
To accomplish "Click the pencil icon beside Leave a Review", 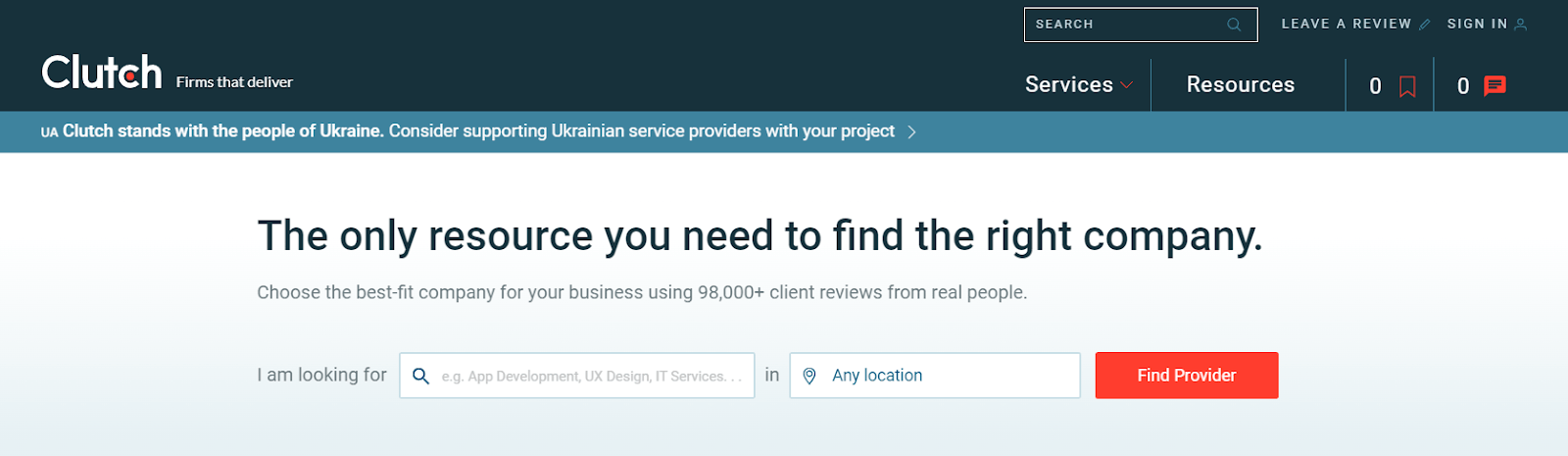I will (1425, 25).
